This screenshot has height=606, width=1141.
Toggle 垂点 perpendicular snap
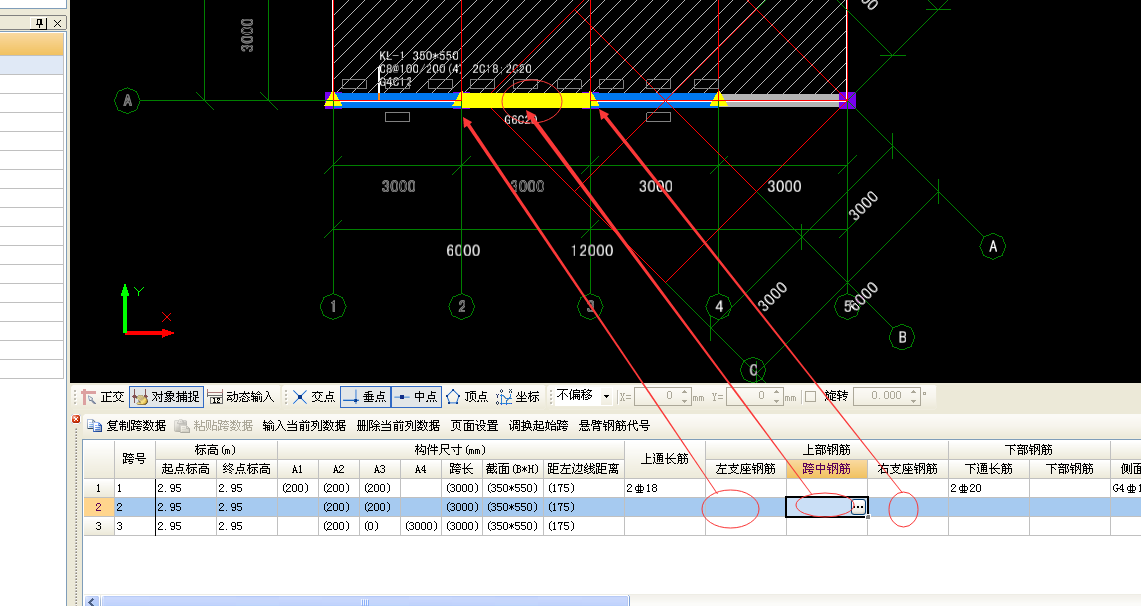coord(365,396)
